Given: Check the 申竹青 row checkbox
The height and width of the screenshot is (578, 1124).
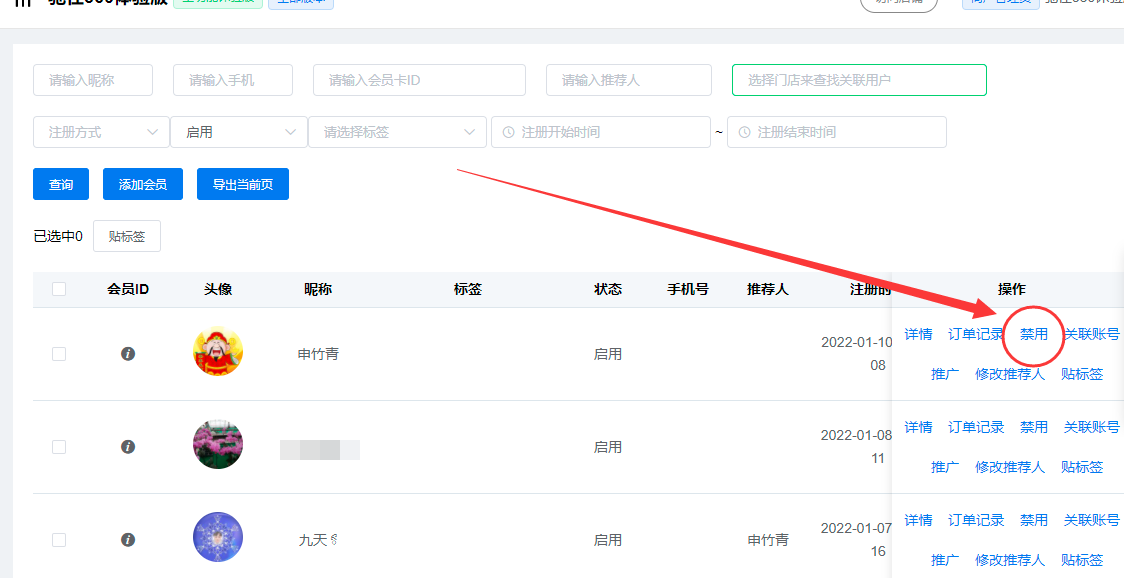Looking at the screenshot, I should [59, 354].
